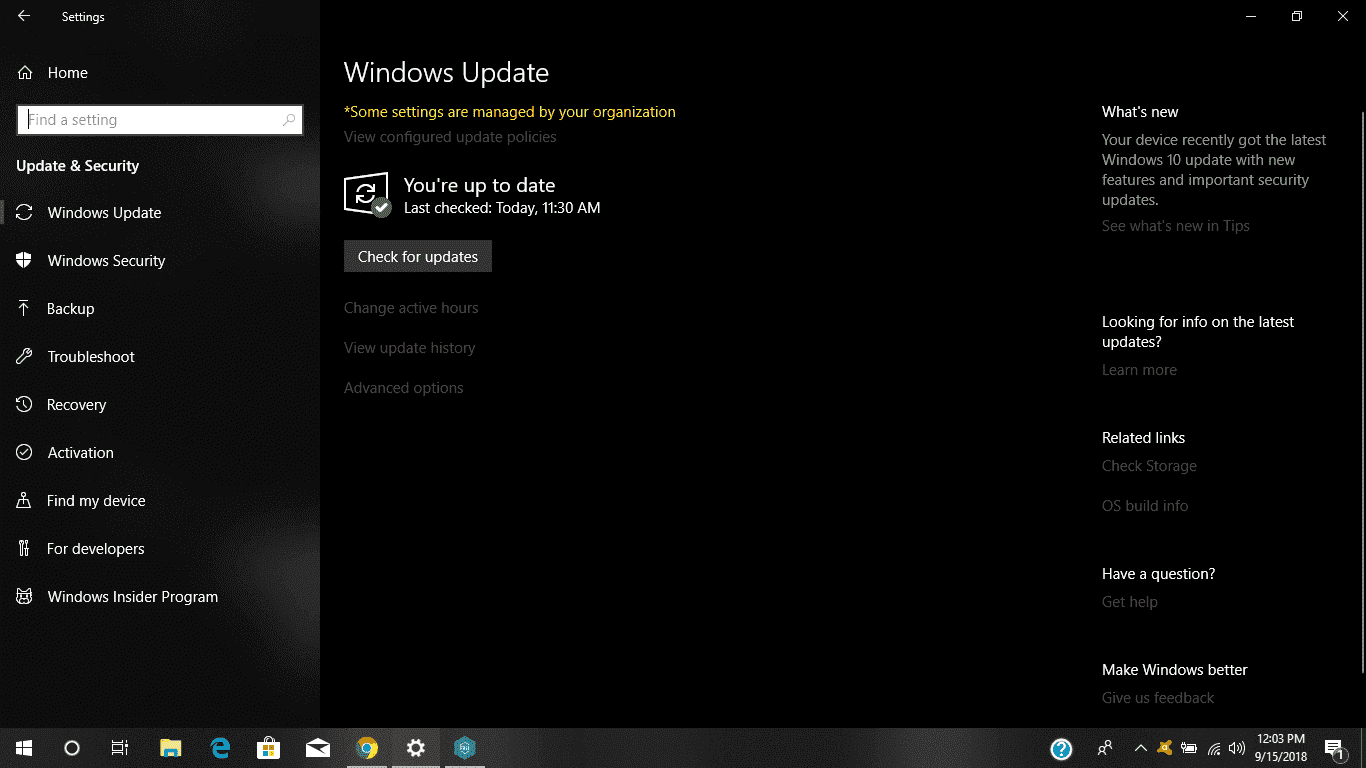1366x768 pixels.
Task: Click the battery status tray icon
Action: (1189, 748)
